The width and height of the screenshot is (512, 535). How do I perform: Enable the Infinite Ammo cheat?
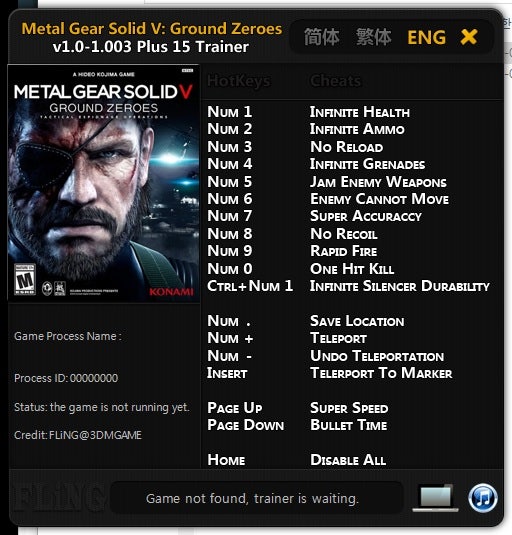pos(357,129)
